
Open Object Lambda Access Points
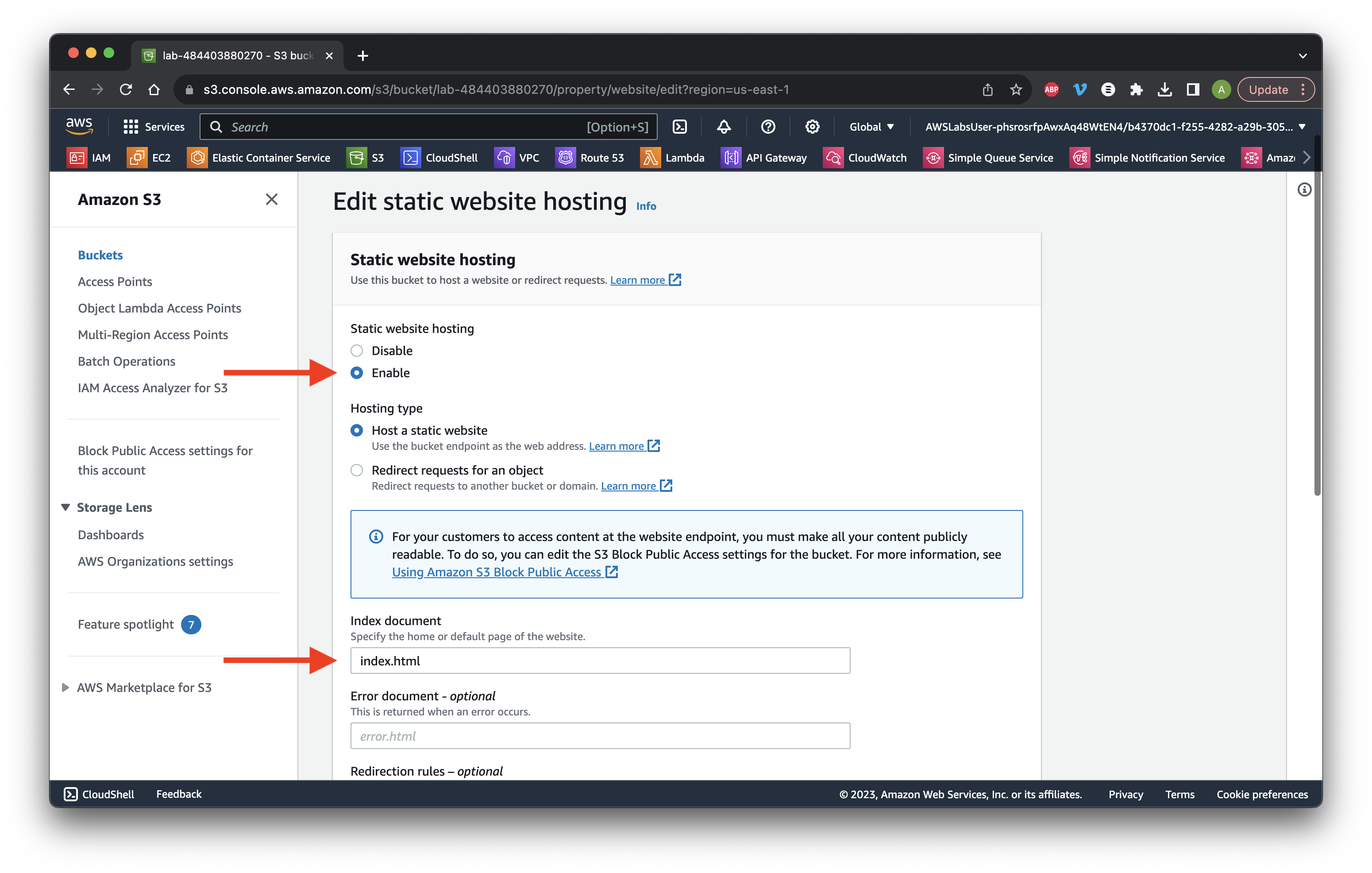coord(159,308)
